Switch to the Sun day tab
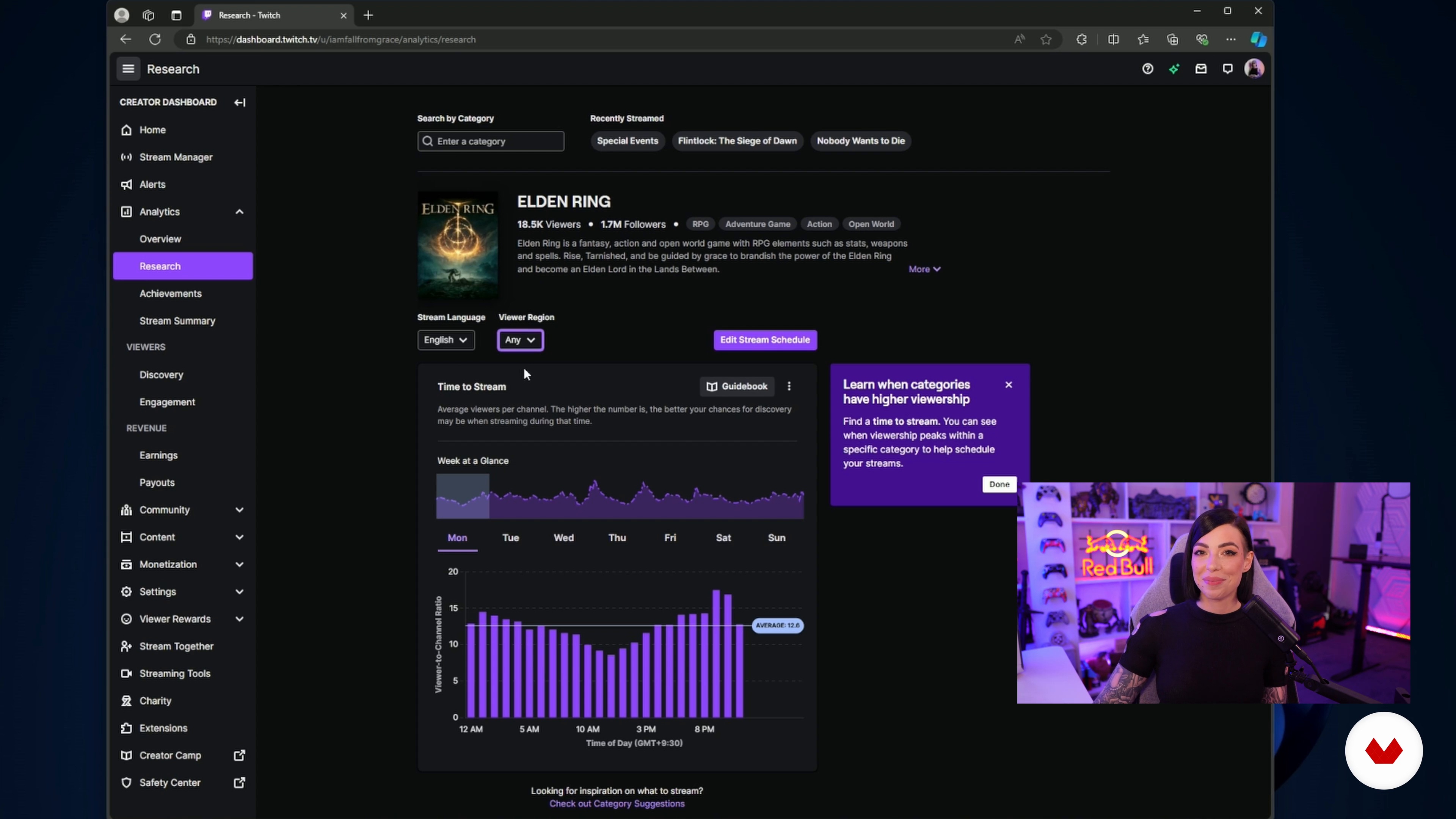Image resolution: width=1456 pixels, height=819 pixels. pos(777,538)
